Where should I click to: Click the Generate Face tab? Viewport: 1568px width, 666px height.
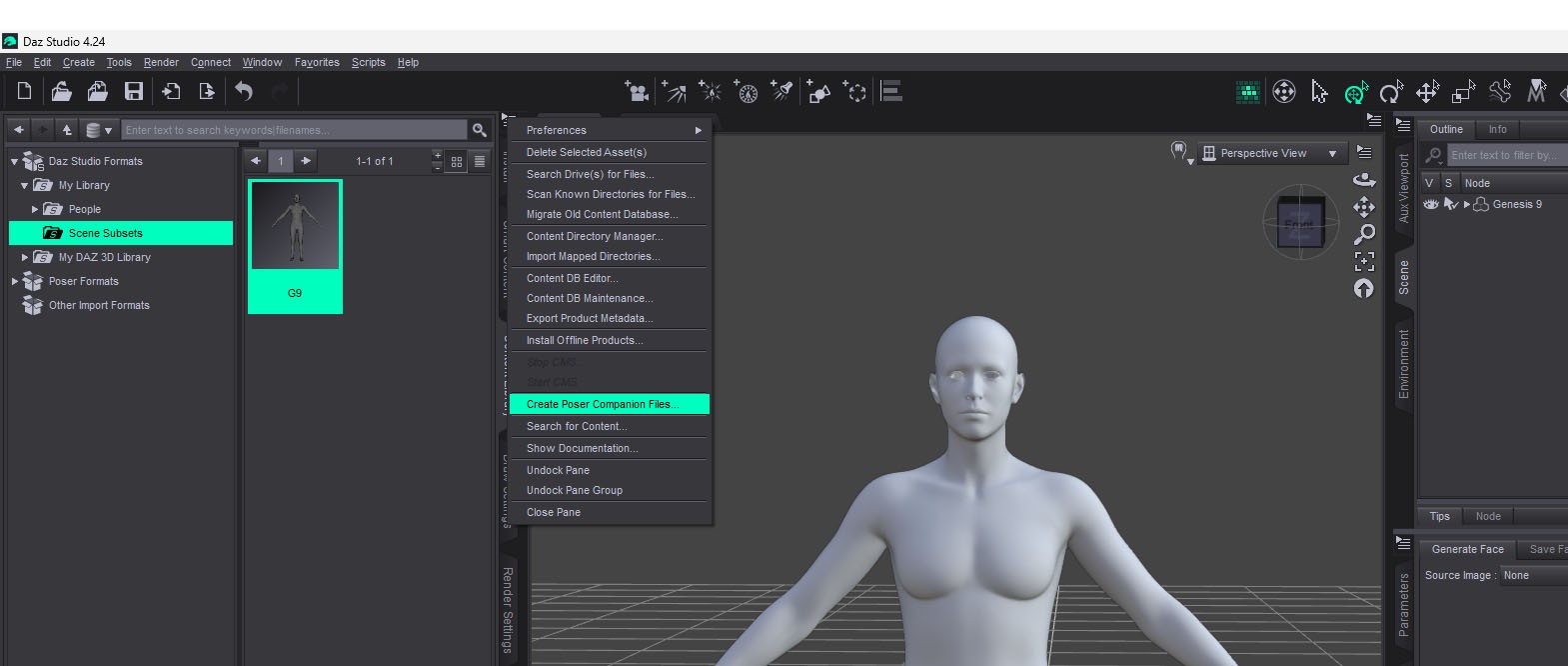click(x=1467, y=549)
